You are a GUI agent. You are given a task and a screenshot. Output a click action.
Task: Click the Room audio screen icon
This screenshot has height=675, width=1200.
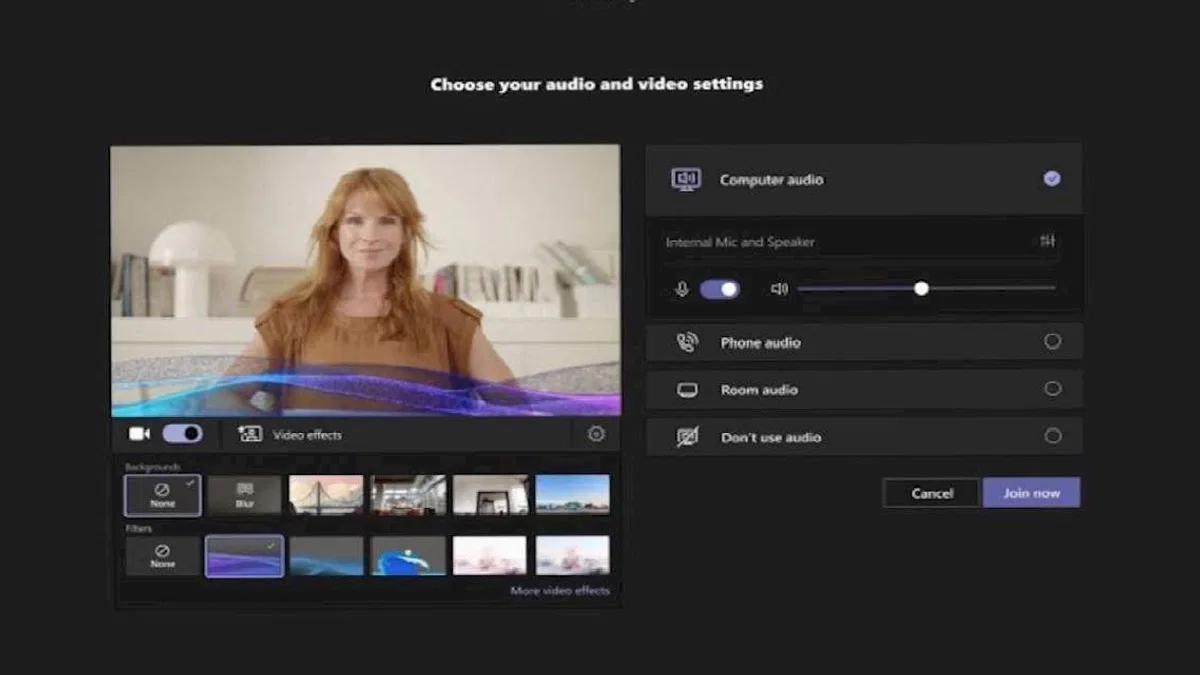(x=687, y=390)
